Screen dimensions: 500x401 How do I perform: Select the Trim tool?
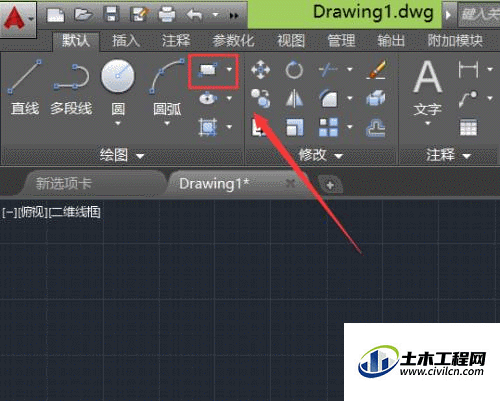(328, 70)
